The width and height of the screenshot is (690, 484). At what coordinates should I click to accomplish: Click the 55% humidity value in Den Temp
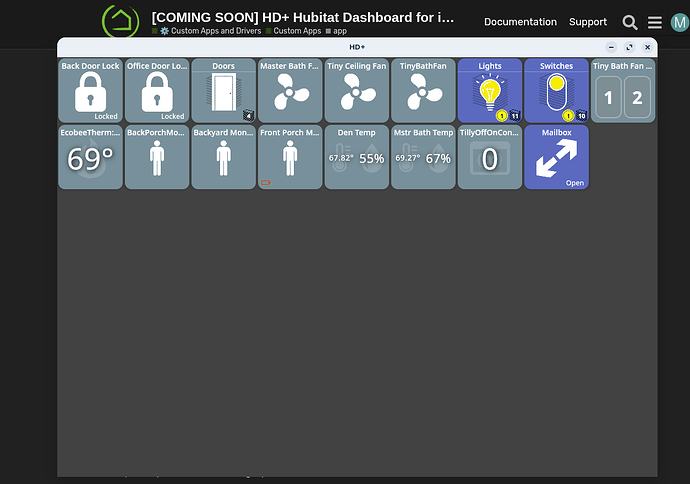coord(372,158)
